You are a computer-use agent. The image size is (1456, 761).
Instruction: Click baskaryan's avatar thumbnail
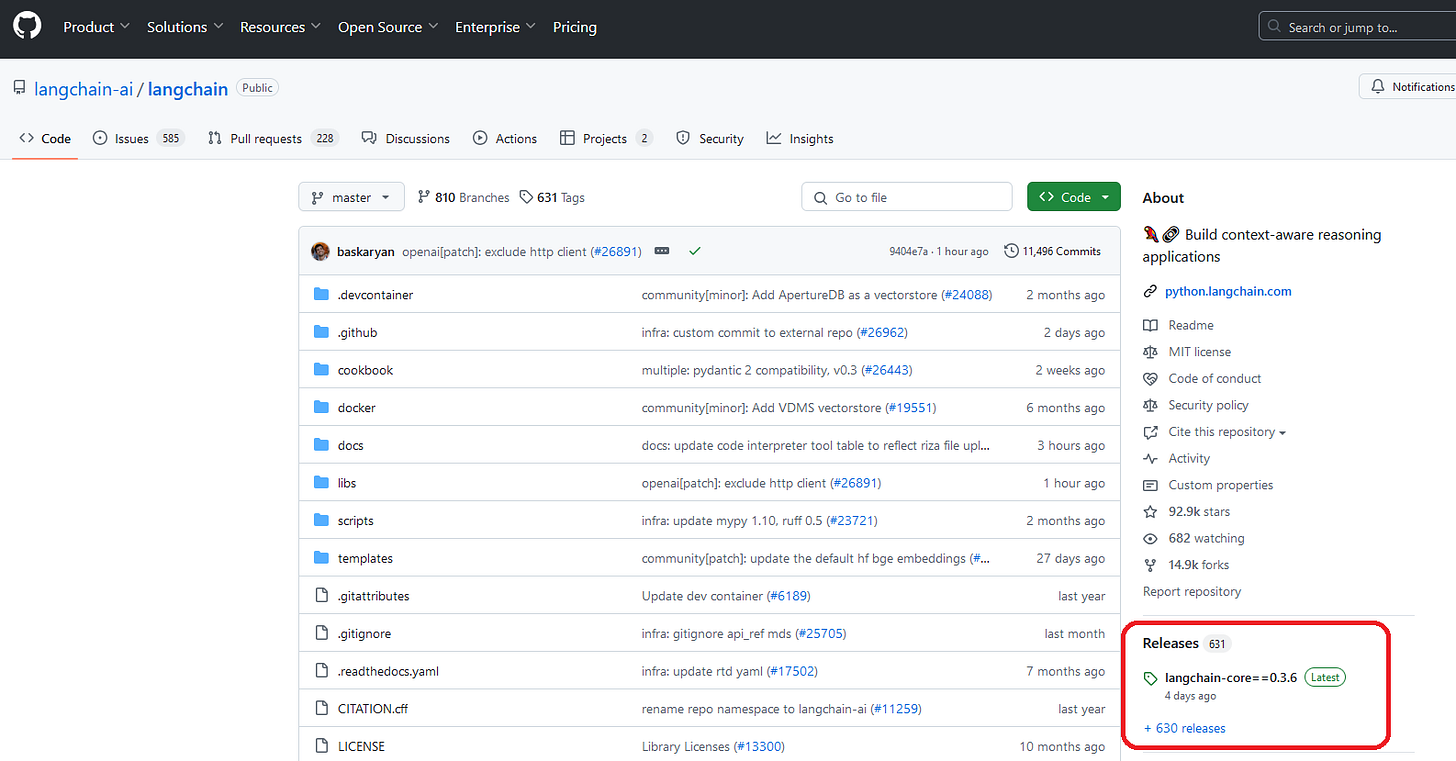coord(320,251)
